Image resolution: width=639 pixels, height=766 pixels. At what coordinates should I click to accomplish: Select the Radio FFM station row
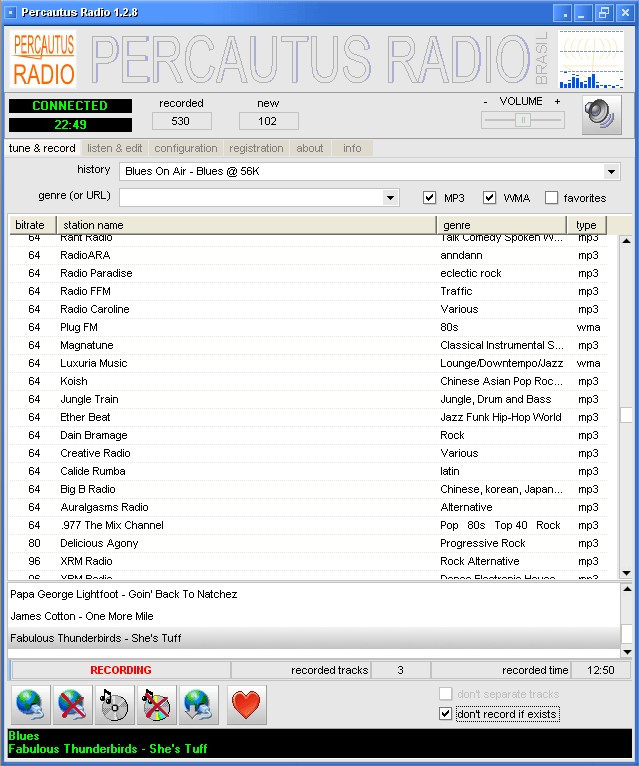(309, 291)
